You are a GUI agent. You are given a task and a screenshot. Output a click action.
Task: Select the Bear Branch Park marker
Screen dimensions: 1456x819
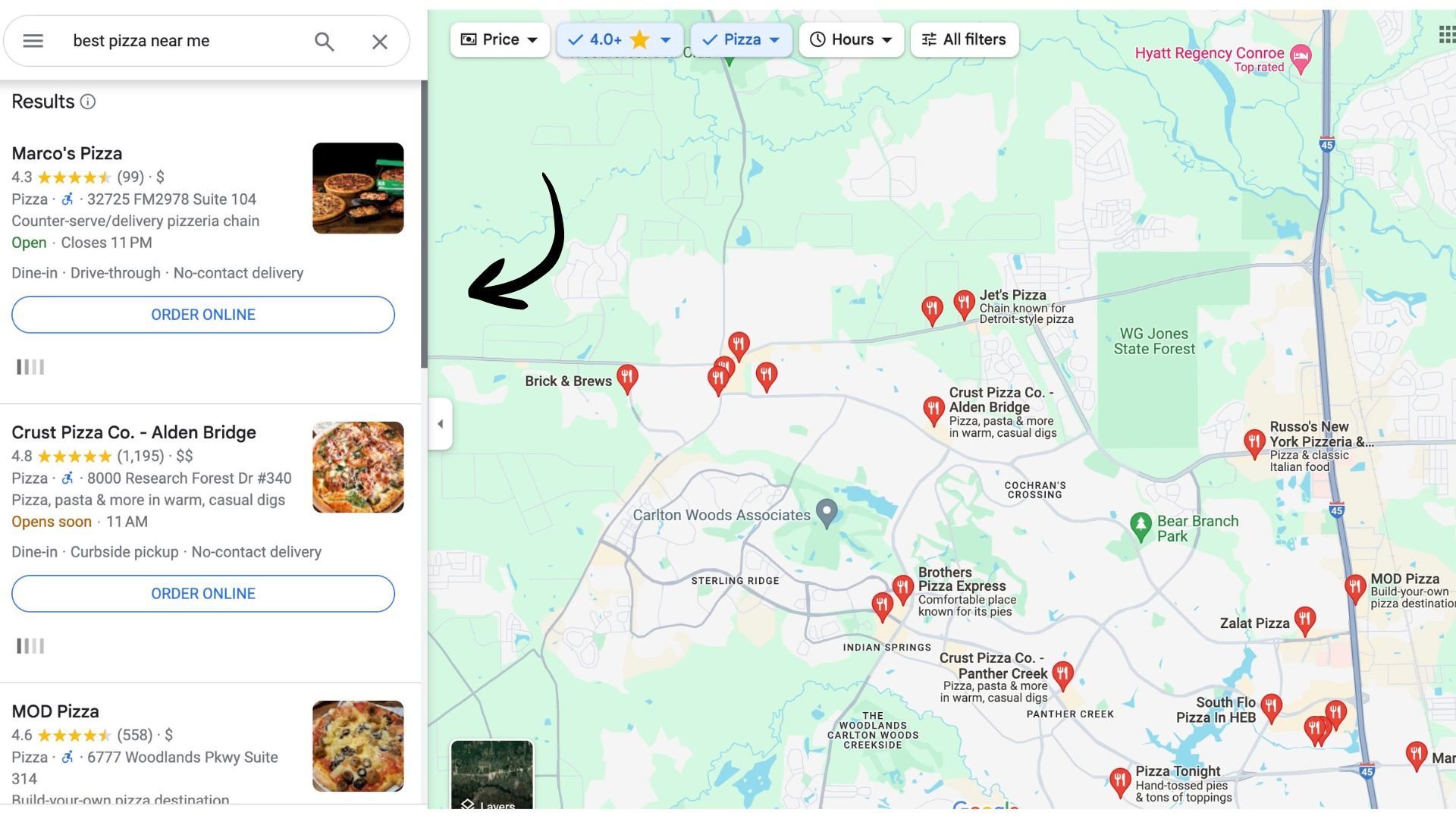tap(1141, 526)
